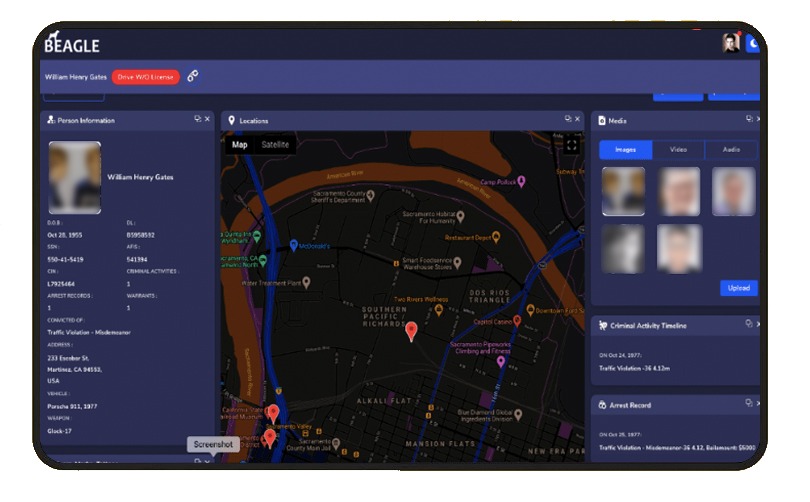Open the Images media tab
Image resolution: width=810 pixels, height=502 pixels.
point(625,150)
